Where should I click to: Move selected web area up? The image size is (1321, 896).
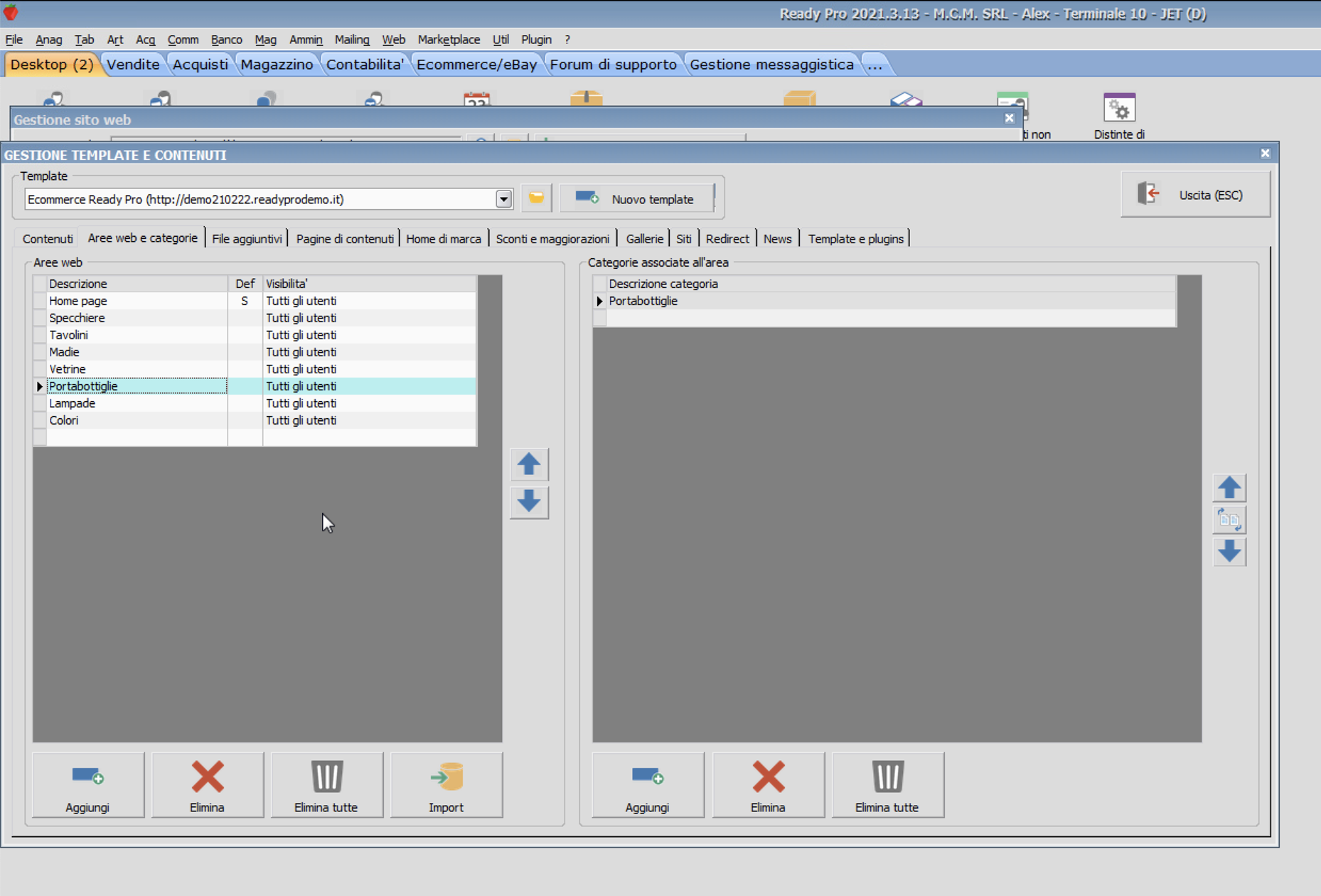528,464
